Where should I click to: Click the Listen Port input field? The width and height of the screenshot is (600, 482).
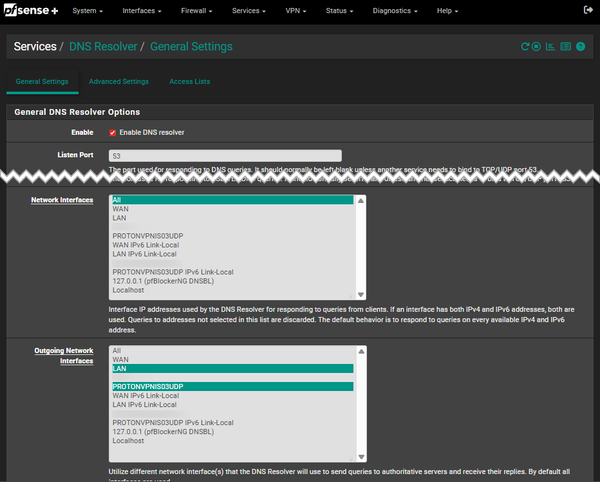pyautogui.click(x=225, y=156)
